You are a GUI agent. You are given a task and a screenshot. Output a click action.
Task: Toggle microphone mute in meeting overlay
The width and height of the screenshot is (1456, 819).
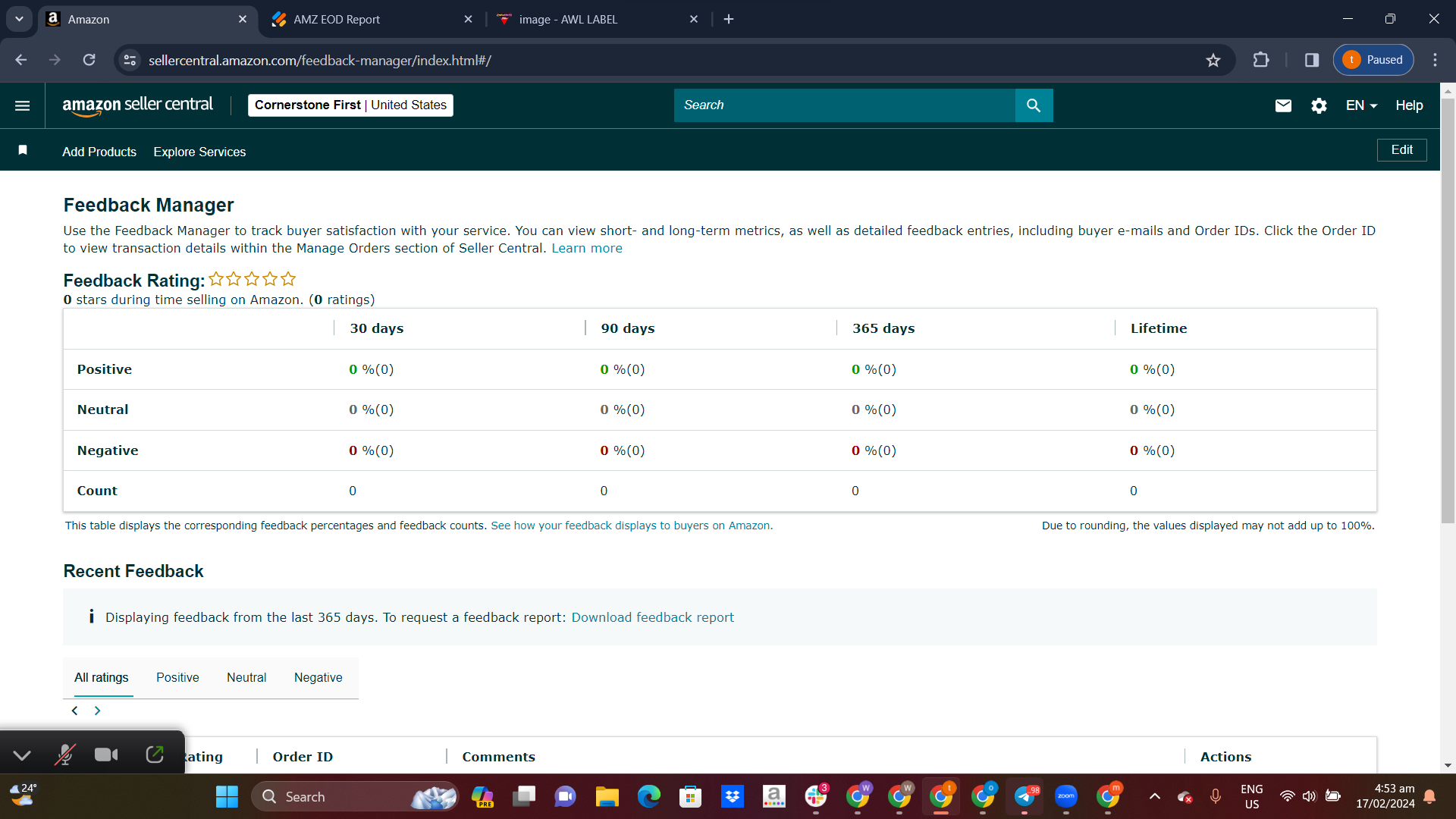(x=65, y=754)
